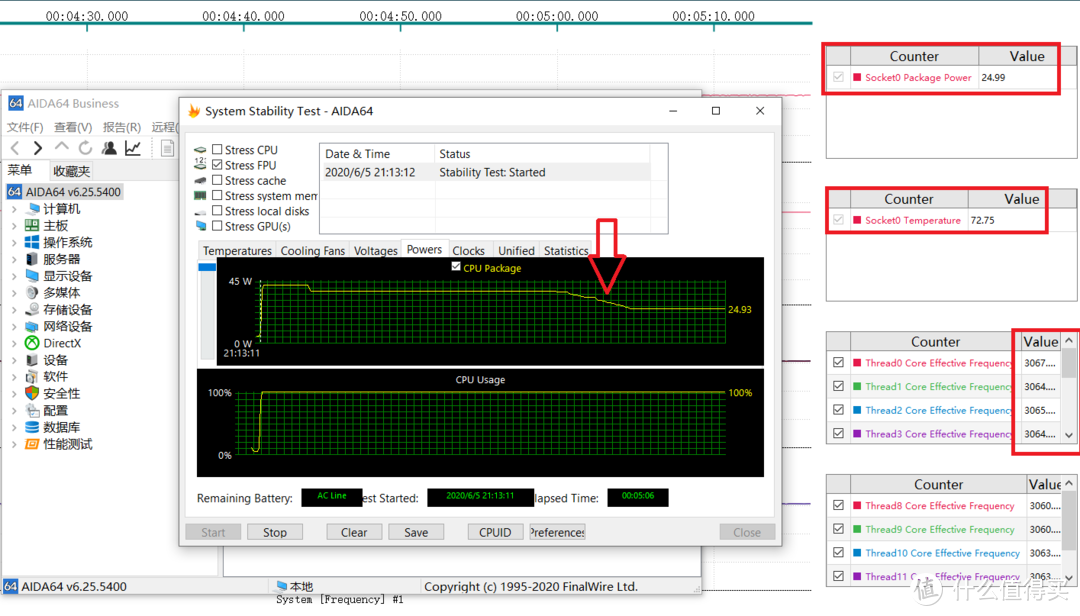Select the 数据库 database icon in tree
Image resolution: width=1080 pixels, height=616 pixels.
(x=32, y=427)
